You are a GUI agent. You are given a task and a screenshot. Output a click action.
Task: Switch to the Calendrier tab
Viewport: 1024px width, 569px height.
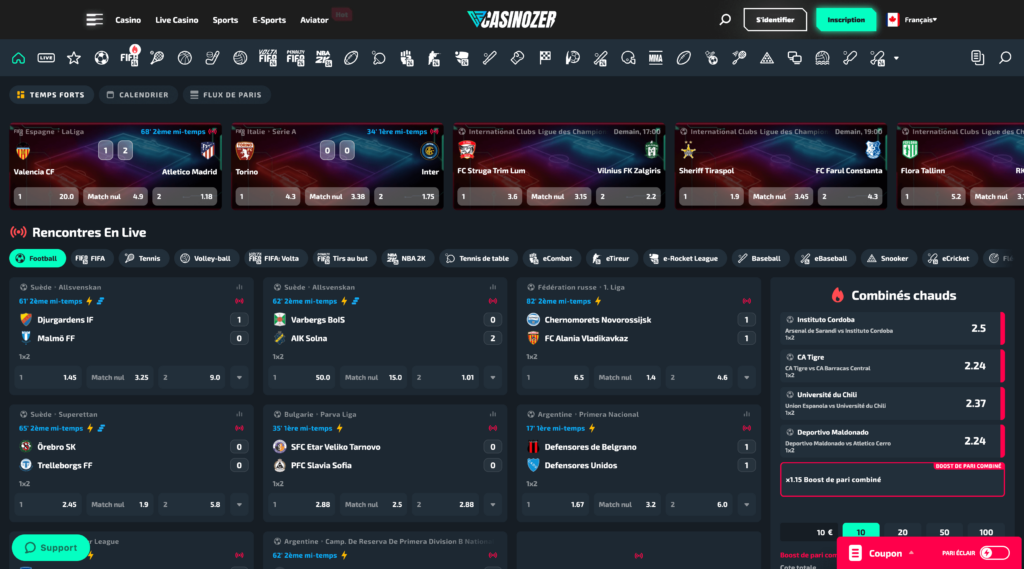[138, 95]
